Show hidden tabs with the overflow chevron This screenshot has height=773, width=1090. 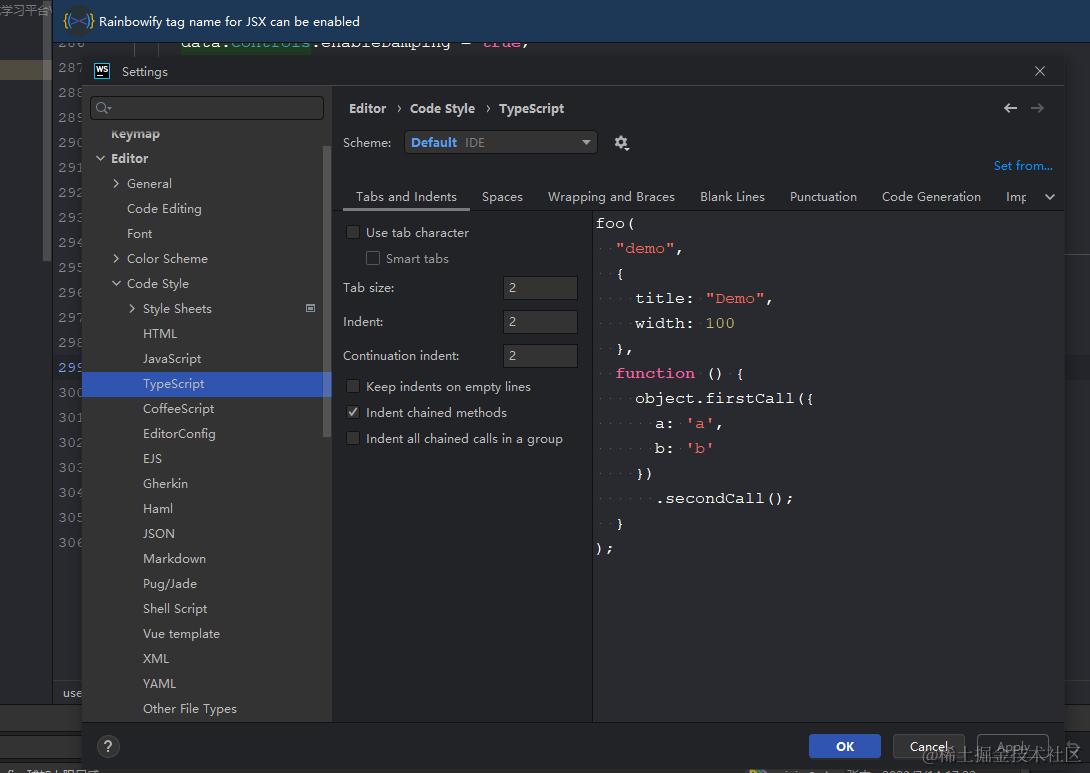pyautogui.click(x=1049, y=197)
